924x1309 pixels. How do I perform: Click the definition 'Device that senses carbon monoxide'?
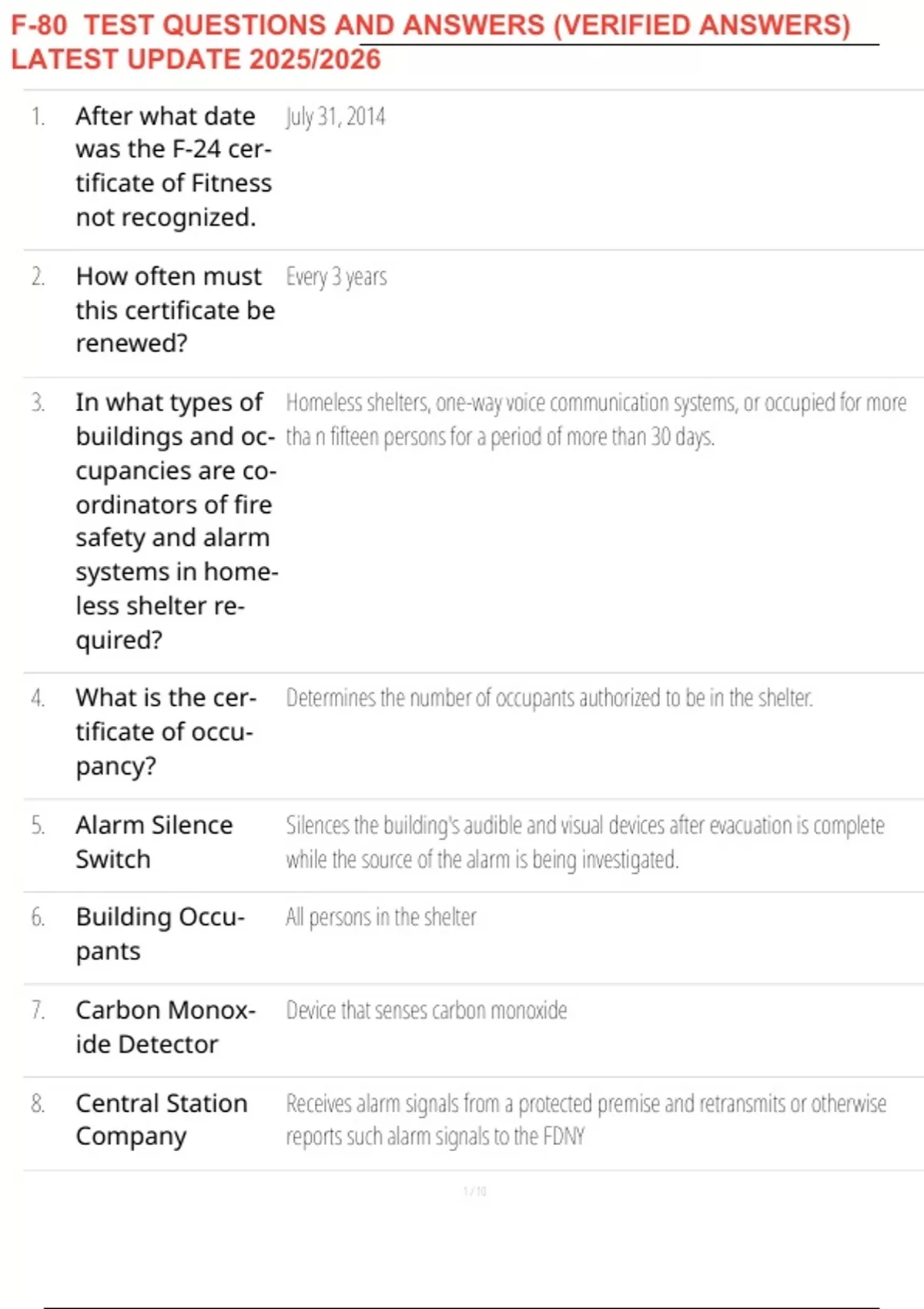click(x=427, y=1010)
